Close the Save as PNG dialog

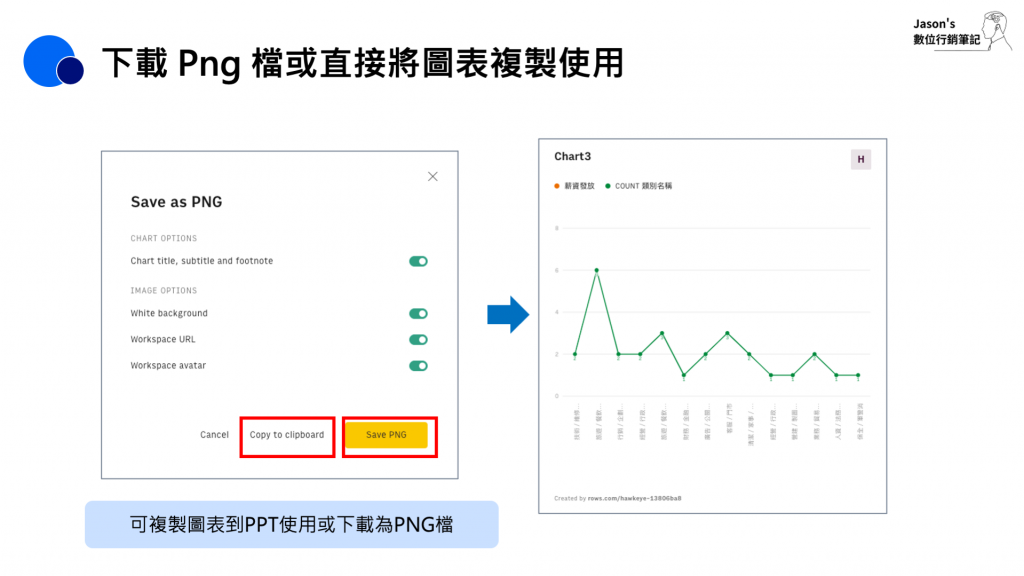432,176
